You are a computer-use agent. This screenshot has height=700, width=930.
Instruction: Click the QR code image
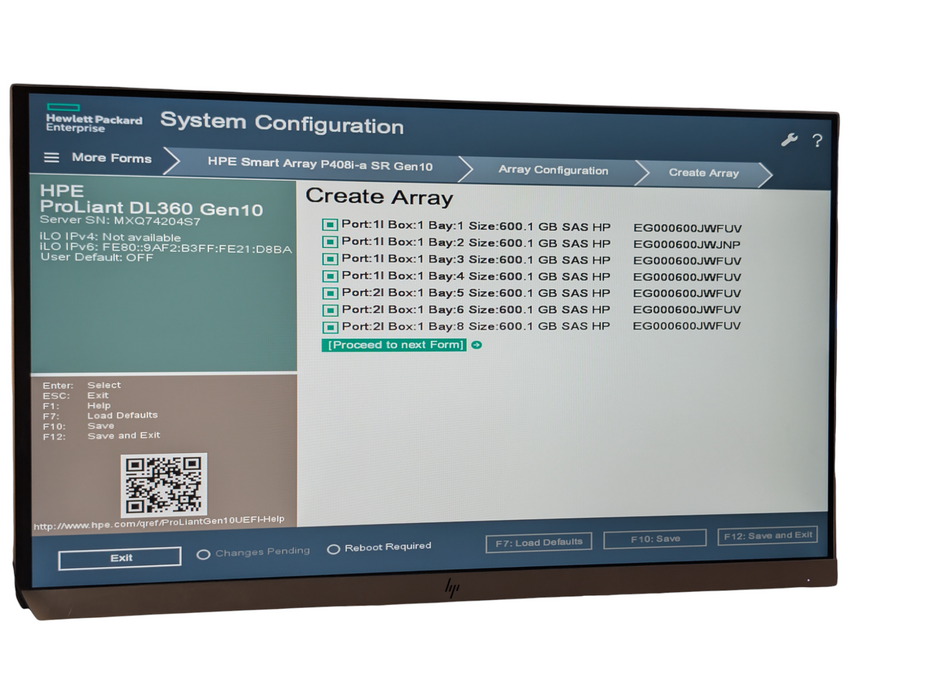click(164, 485)
